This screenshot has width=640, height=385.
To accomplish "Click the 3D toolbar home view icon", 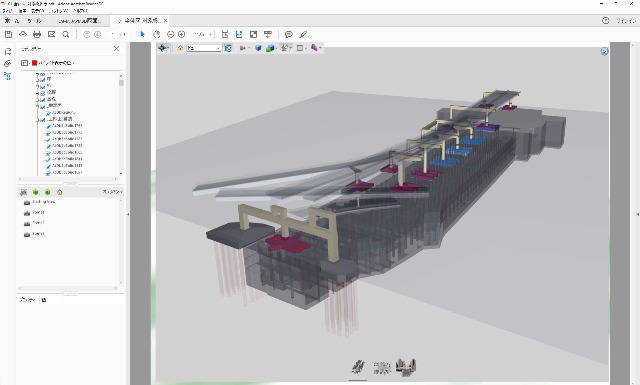I will pos(180,48).
